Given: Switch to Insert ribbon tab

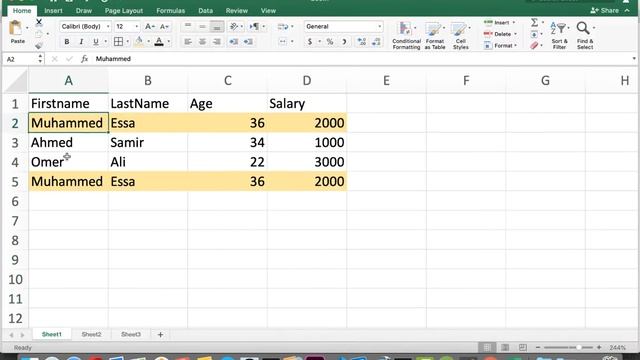Looking at the screenshot, I should (53, 11).
